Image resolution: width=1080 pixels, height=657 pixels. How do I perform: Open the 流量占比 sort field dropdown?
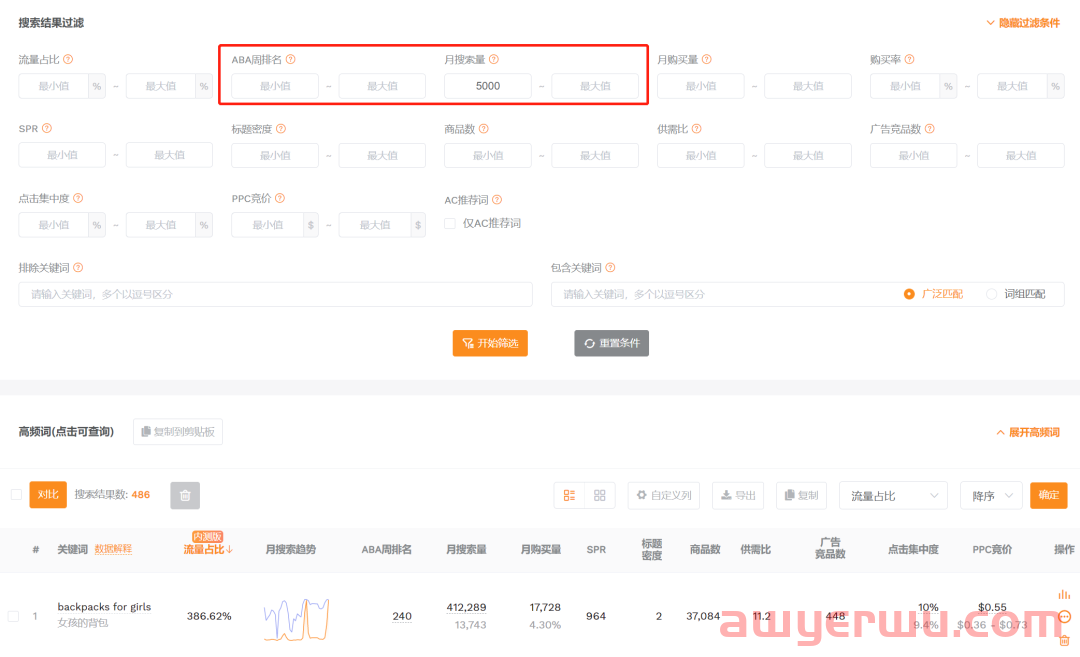click(893, 495)
